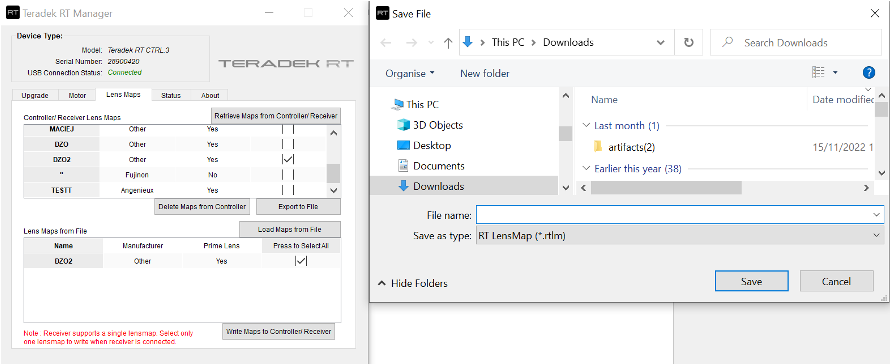Click the Search Downloads field
This screenshot has height=364, width=890.
click(797, 43)
